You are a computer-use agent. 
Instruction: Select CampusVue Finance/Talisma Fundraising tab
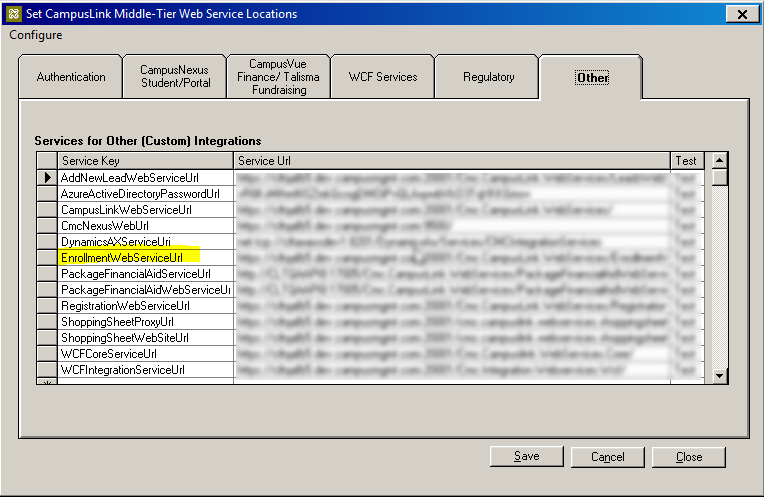coord(277,77)
